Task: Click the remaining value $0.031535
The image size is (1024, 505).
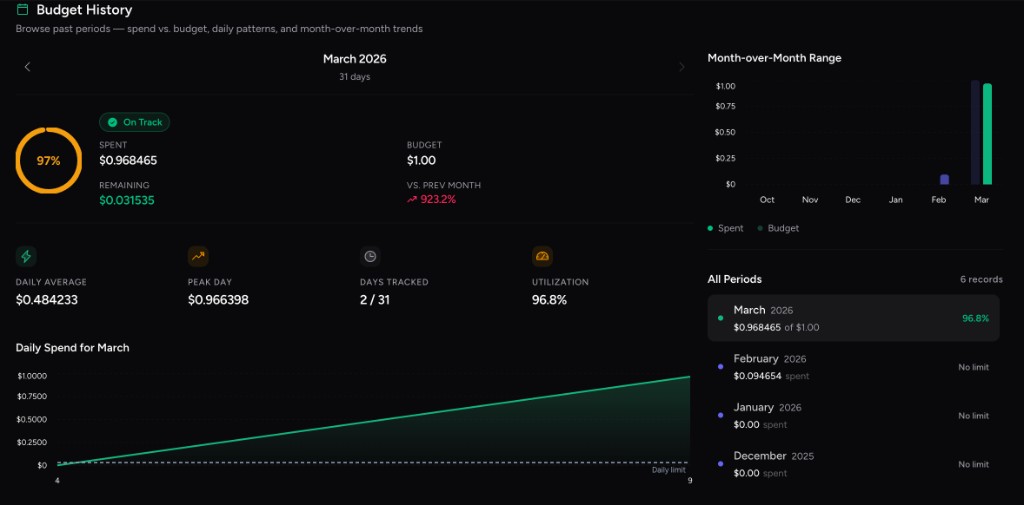Action: [x=127, y=201]
